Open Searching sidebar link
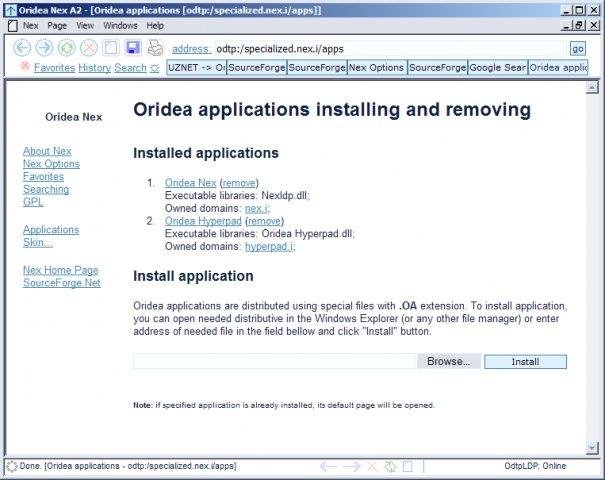 point(46,189)
